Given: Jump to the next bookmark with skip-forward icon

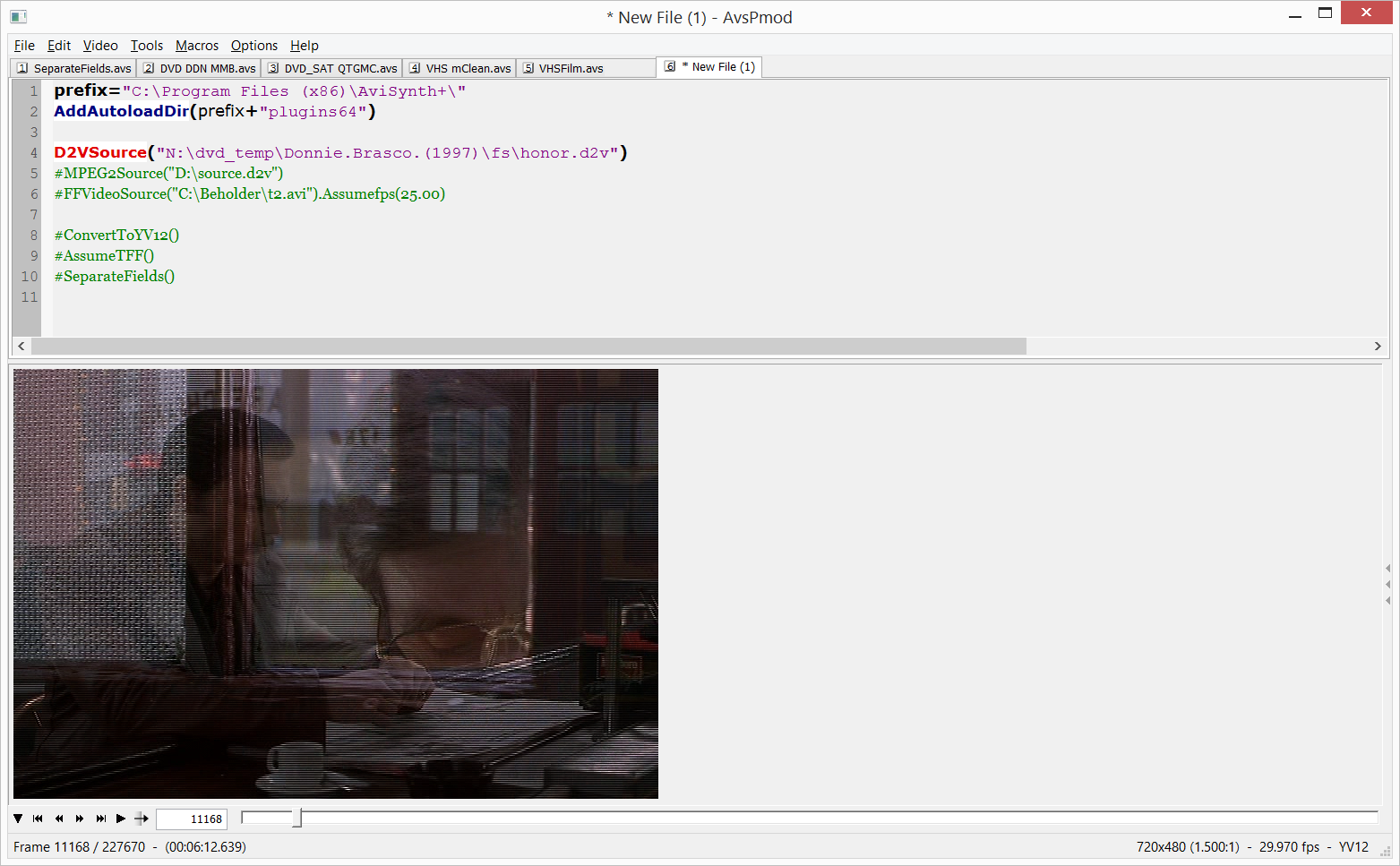Looking at the screenshot, I should (100, 819).
